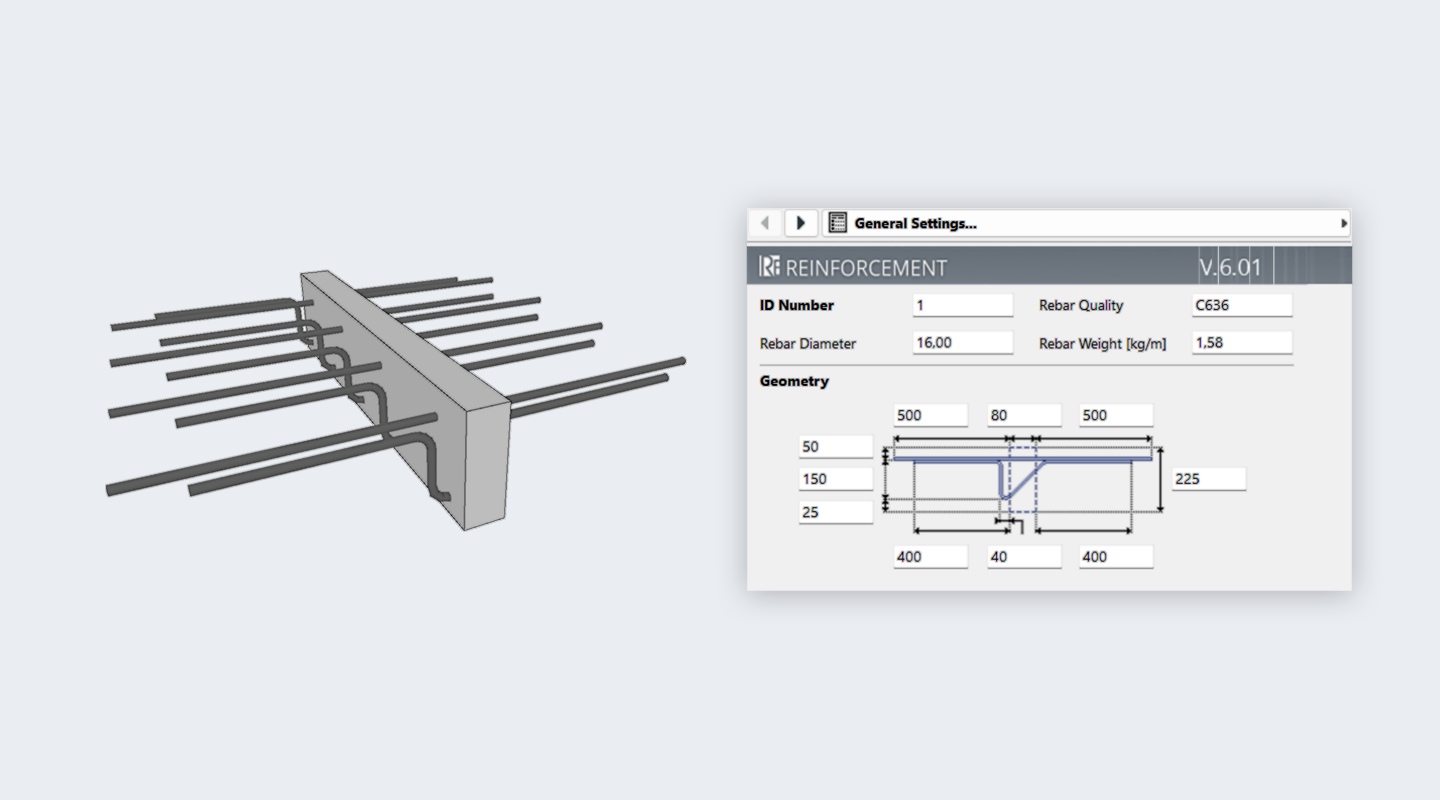Click the 40 geometry field
This screenshot has width=1440, height=800.
point(1024,556)
